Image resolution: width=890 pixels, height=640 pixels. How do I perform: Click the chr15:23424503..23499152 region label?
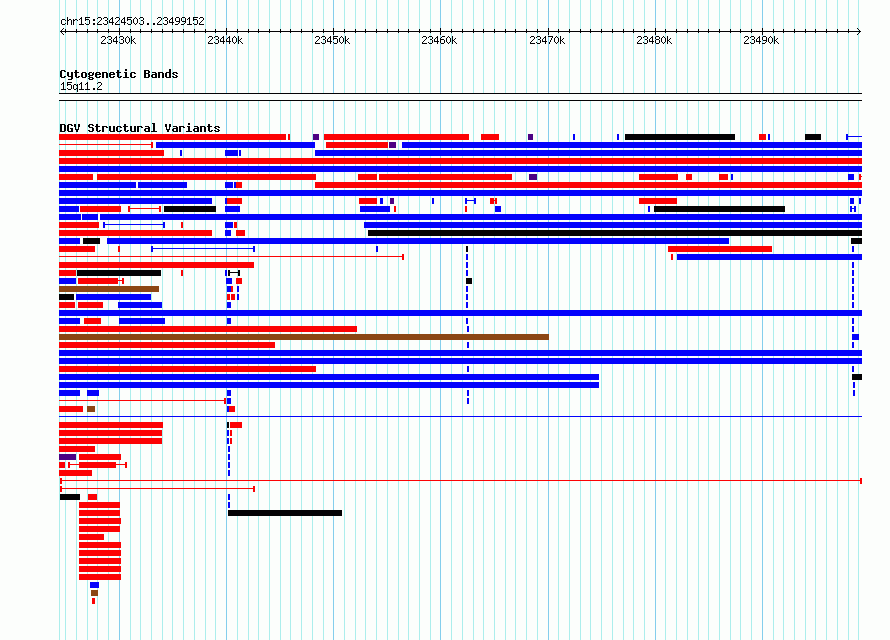click(132, 21)
